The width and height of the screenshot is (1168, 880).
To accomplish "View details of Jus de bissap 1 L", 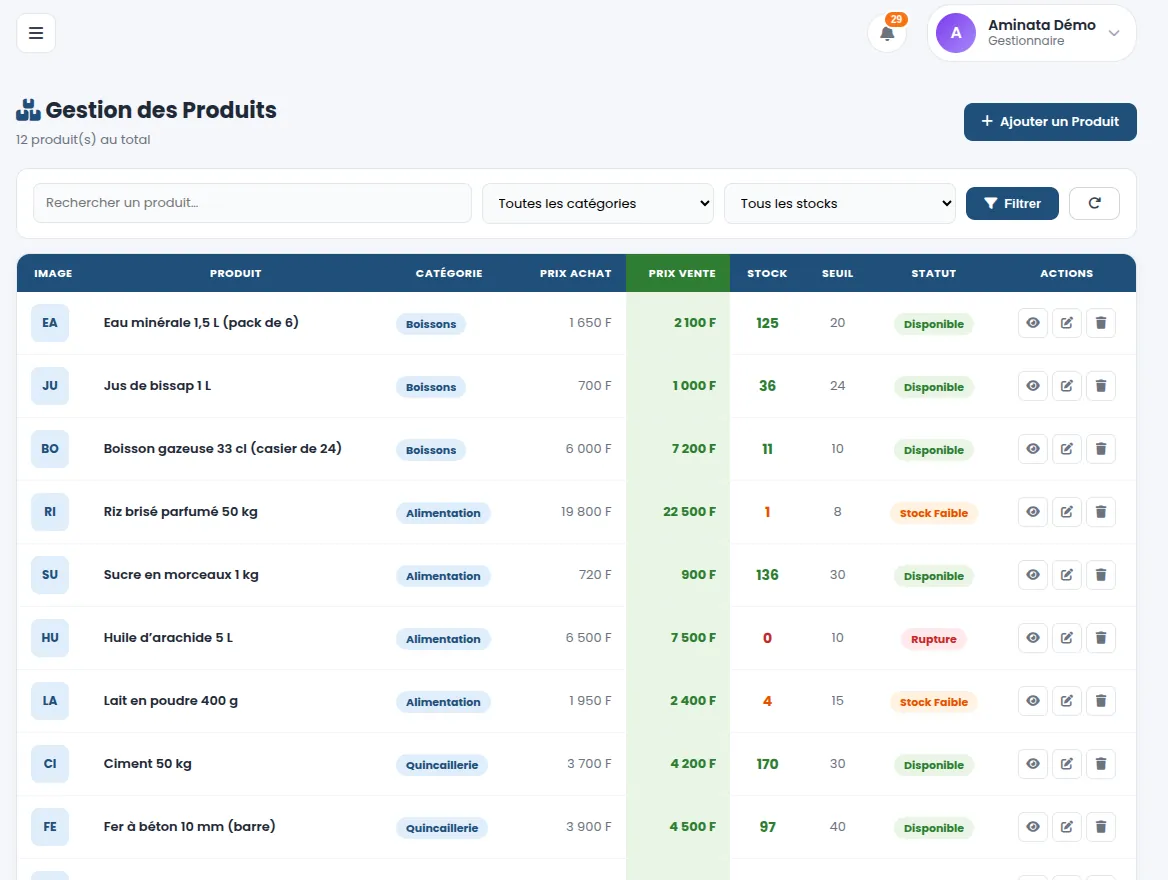I will click(1032, 386).
